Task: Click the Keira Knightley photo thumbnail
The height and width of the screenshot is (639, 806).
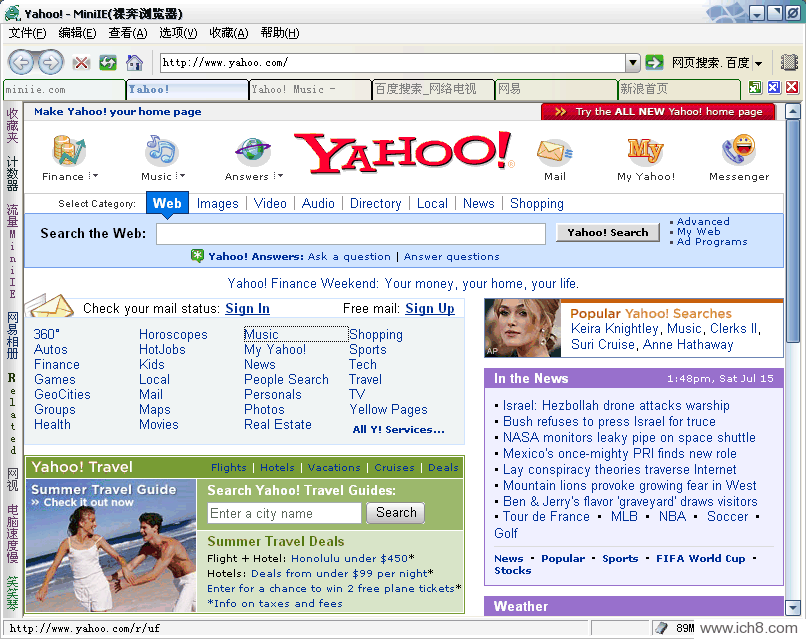Action: 523,328
